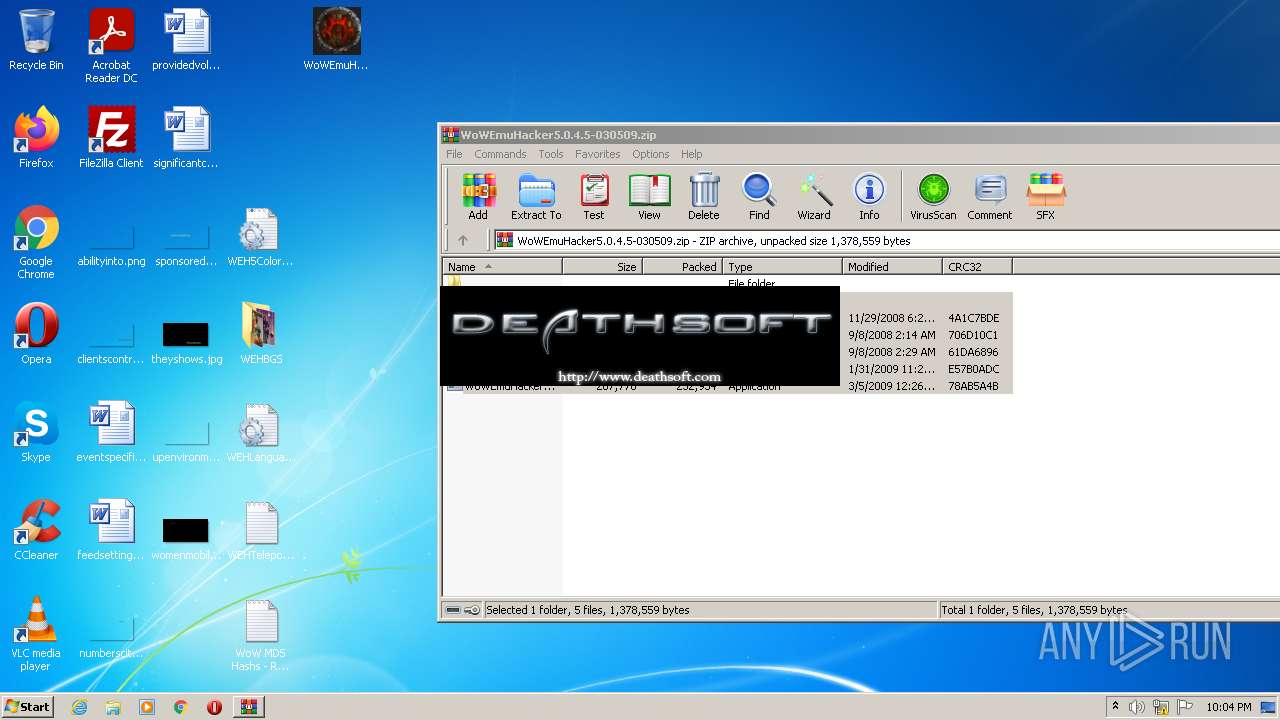1280x720 pixels.
Task: Select Acrobat Reader DC desktop icon
Action: click(111, 46)
